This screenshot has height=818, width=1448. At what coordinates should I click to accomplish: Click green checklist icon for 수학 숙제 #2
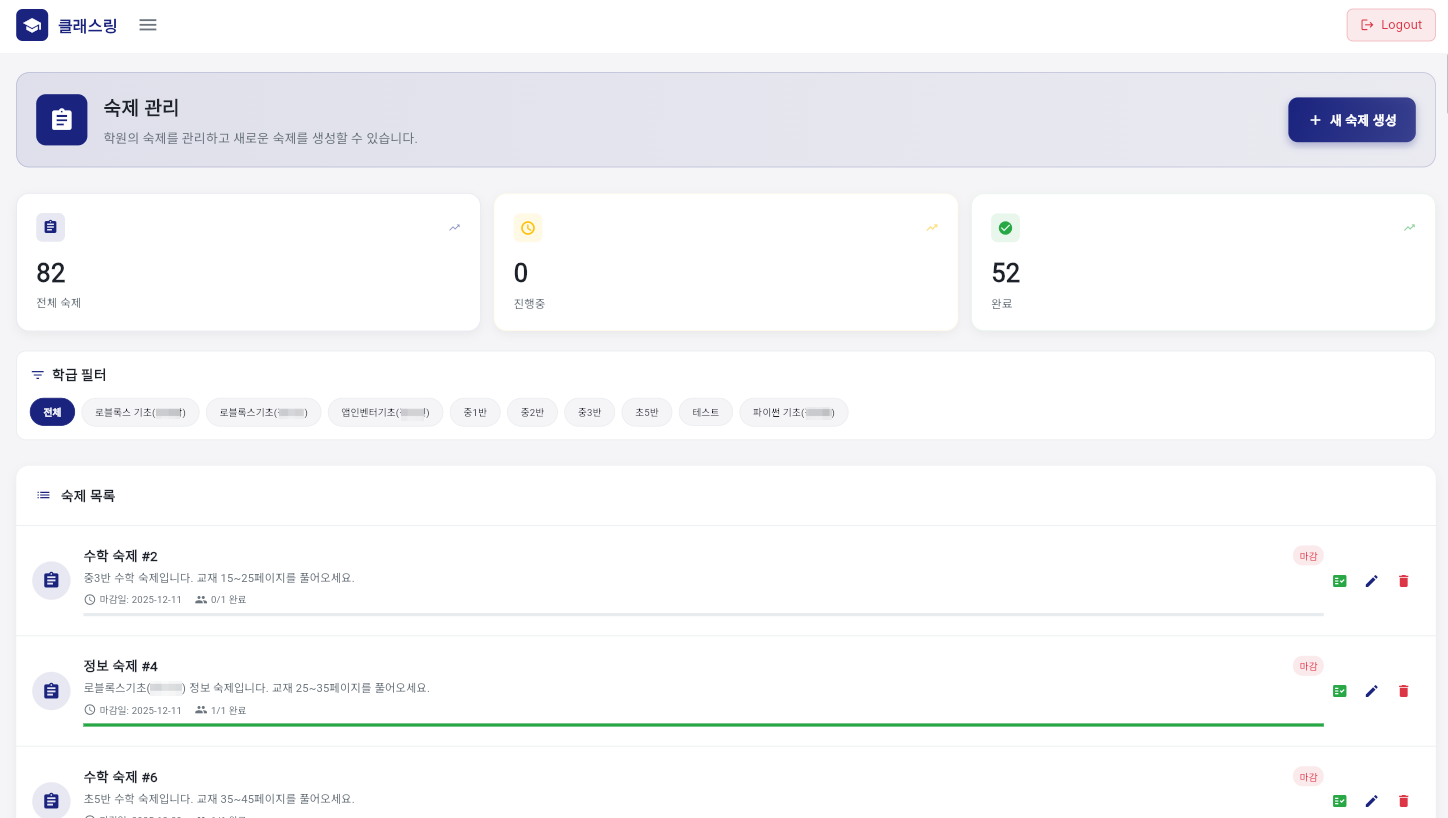point(1339,581)
